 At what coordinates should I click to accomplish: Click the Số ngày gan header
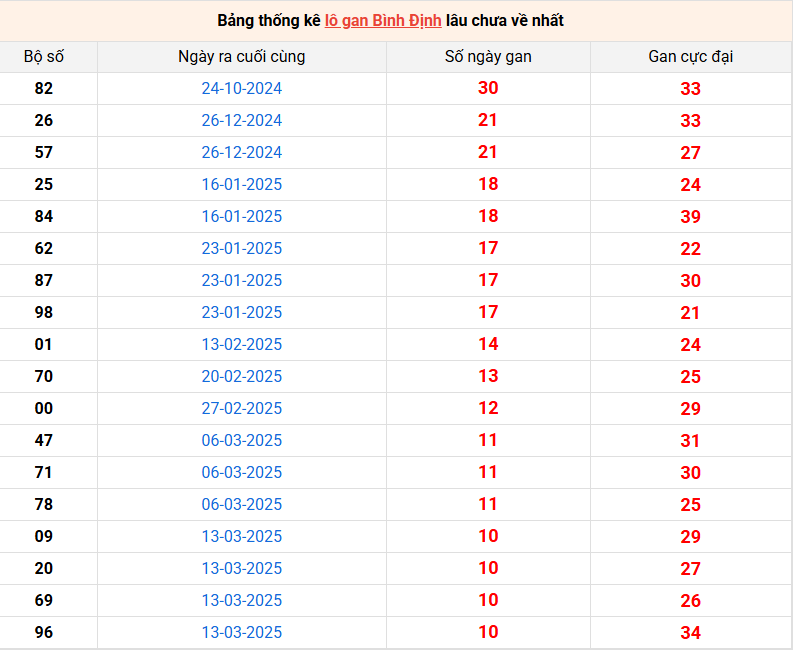[488, 57]
